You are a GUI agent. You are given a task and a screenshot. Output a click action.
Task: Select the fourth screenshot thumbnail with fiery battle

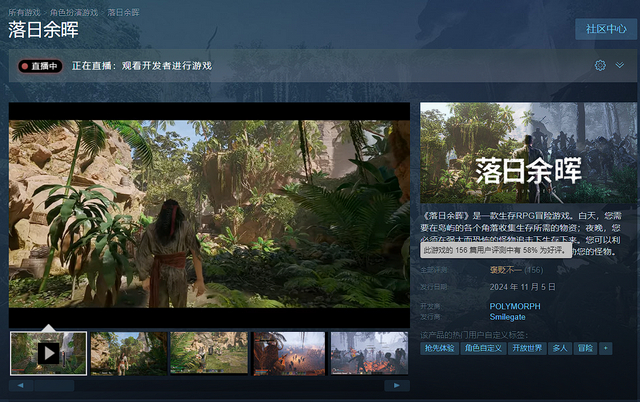point(289,353)
